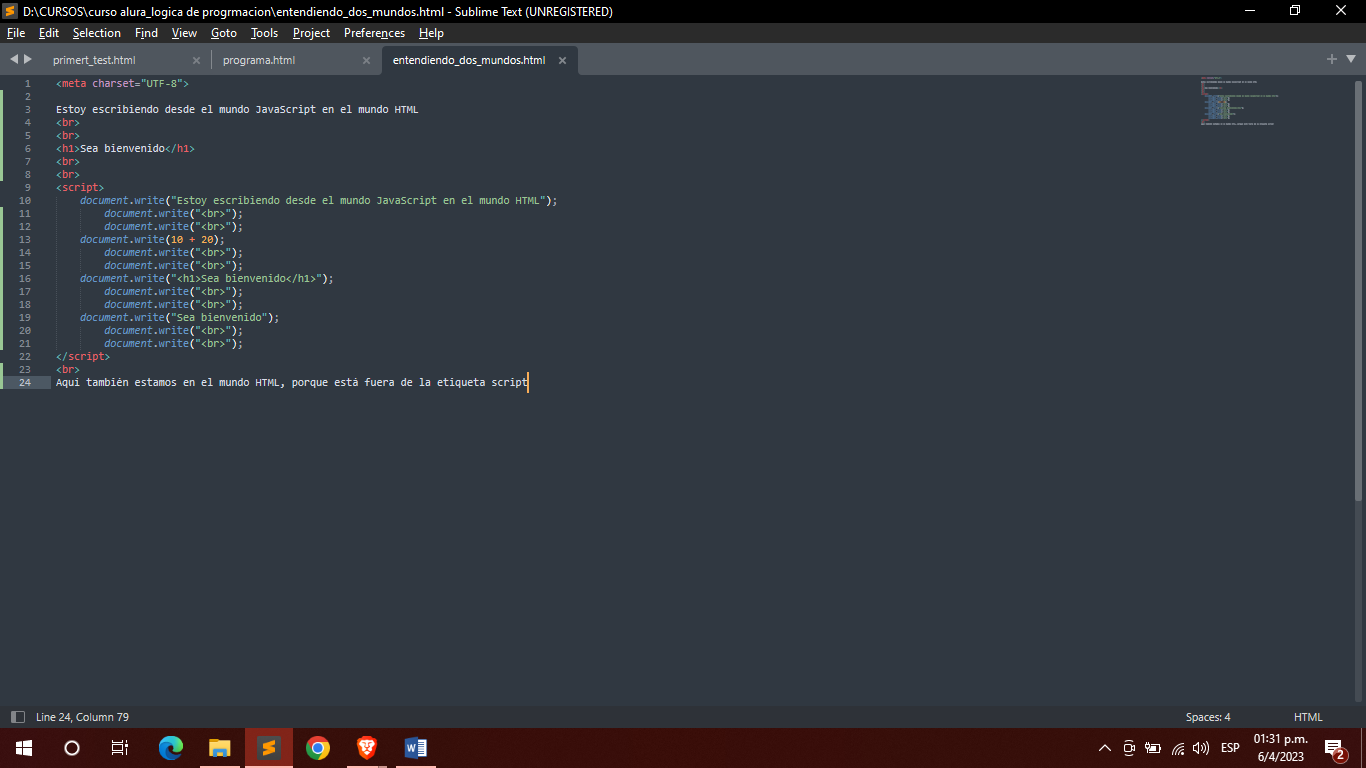Click the closing script tag on line 22
This screenshot has height=768, width=1366.
click(x=83, y=356)
